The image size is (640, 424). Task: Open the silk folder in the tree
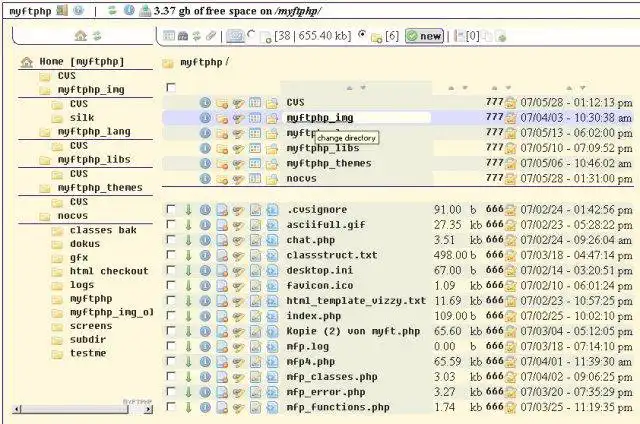82,118
